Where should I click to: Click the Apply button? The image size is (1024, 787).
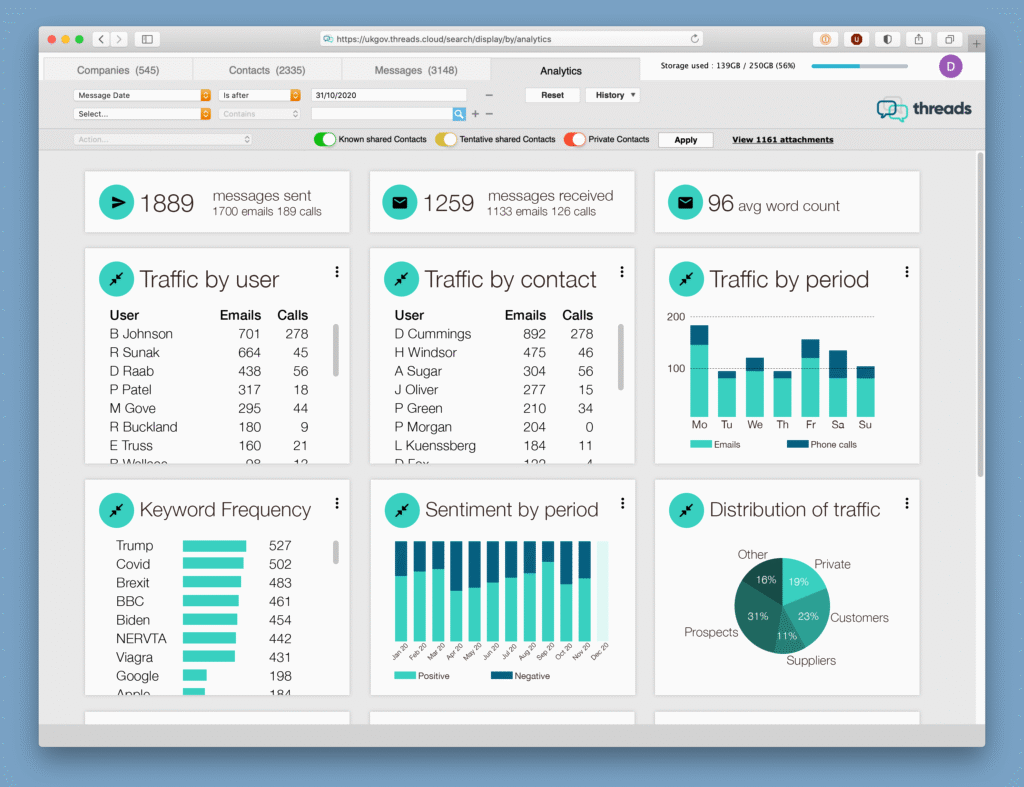point(685,139)
